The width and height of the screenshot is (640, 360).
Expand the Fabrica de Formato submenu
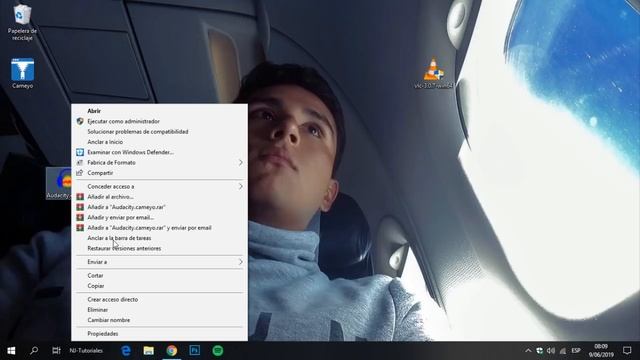[x=159, y=162]
